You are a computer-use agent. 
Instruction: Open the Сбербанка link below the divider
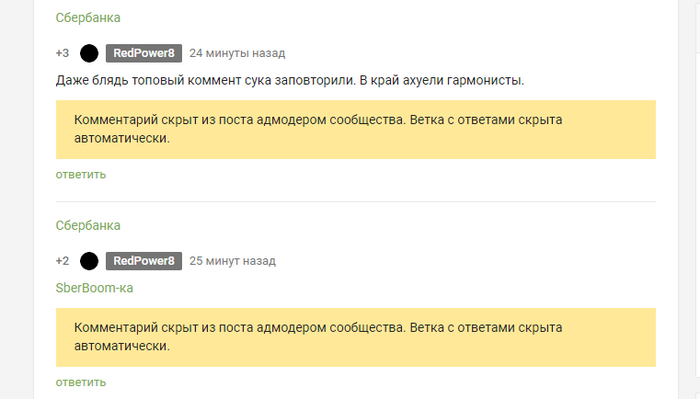[x=88, y=225]
